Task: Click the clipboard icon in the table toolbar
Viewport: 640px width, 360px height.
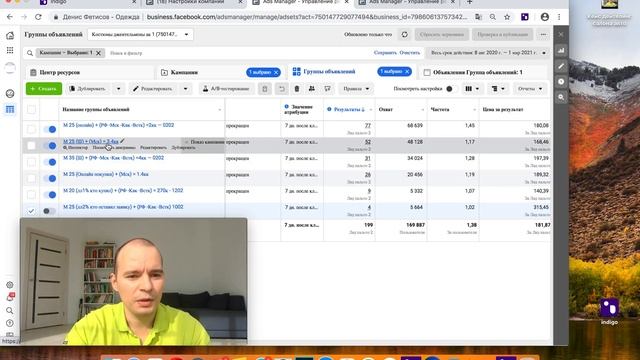Action: click(264, 89)
